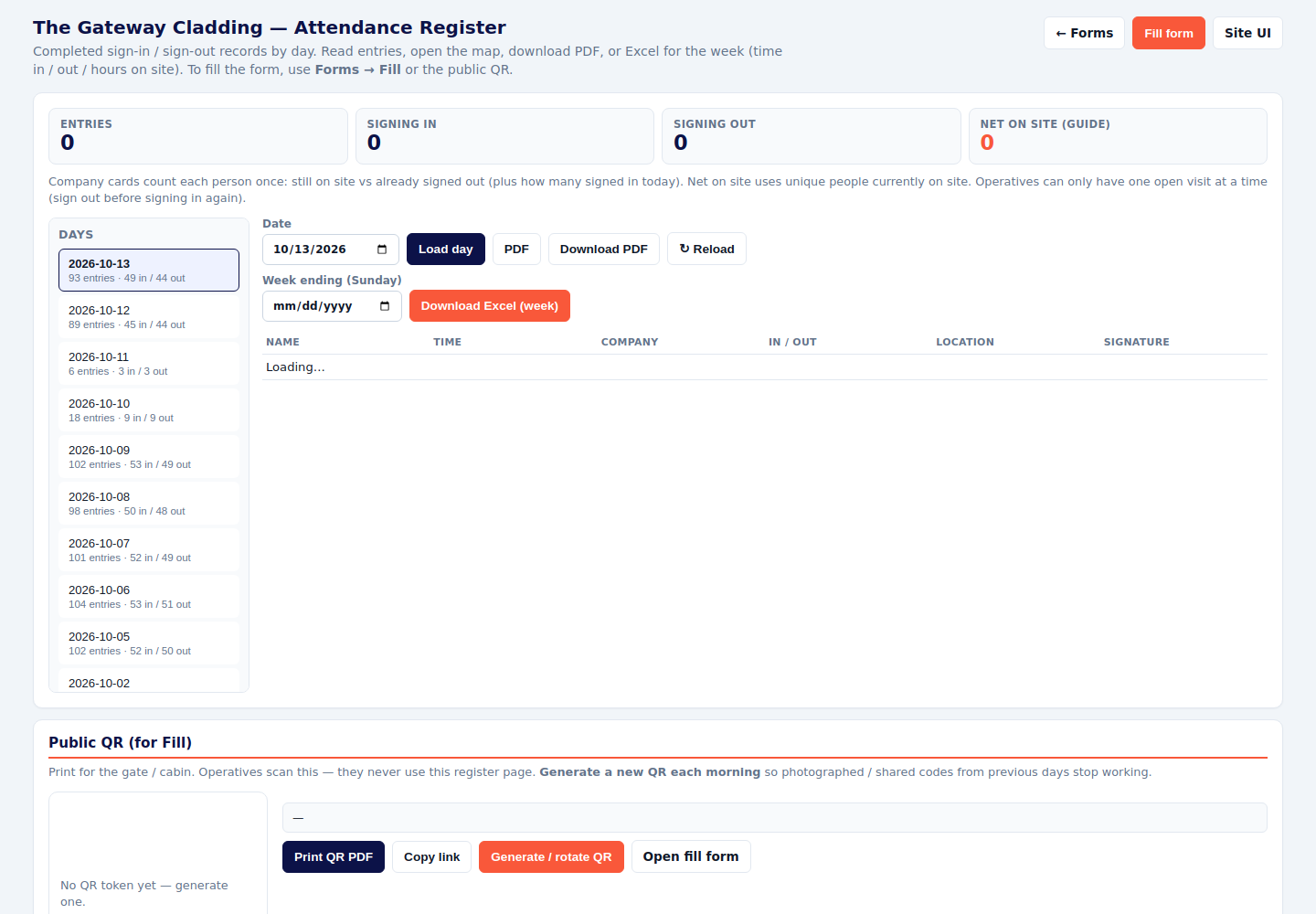The height and width of the screenshot is (914, 1316).
Task: Click the IN / OUT column header
Action: 792,342
